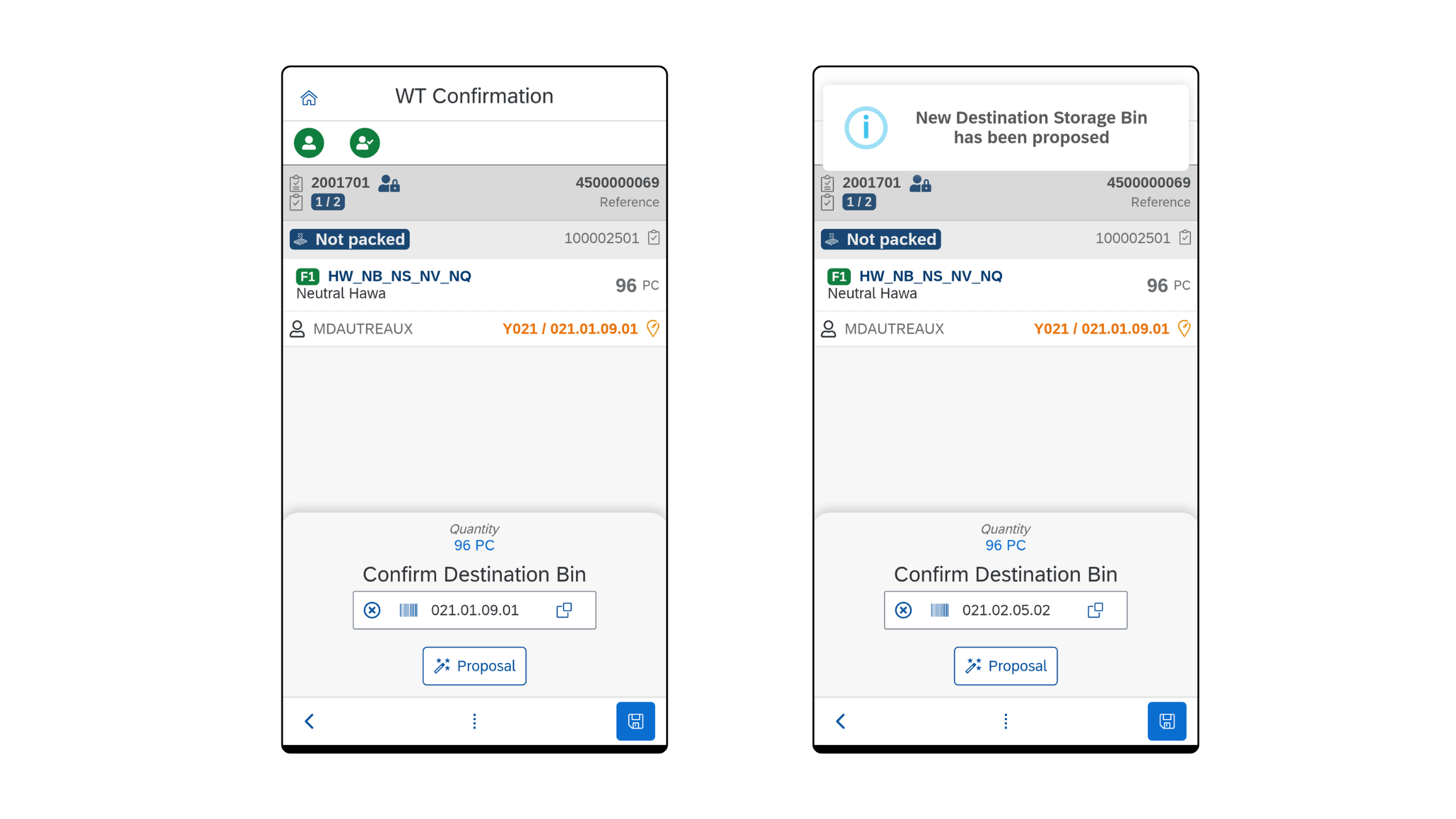This screenshot has height=819, width=1456.
Task: Clear the 021.01.09.01 destination bin field
Action: click(372, 610)
